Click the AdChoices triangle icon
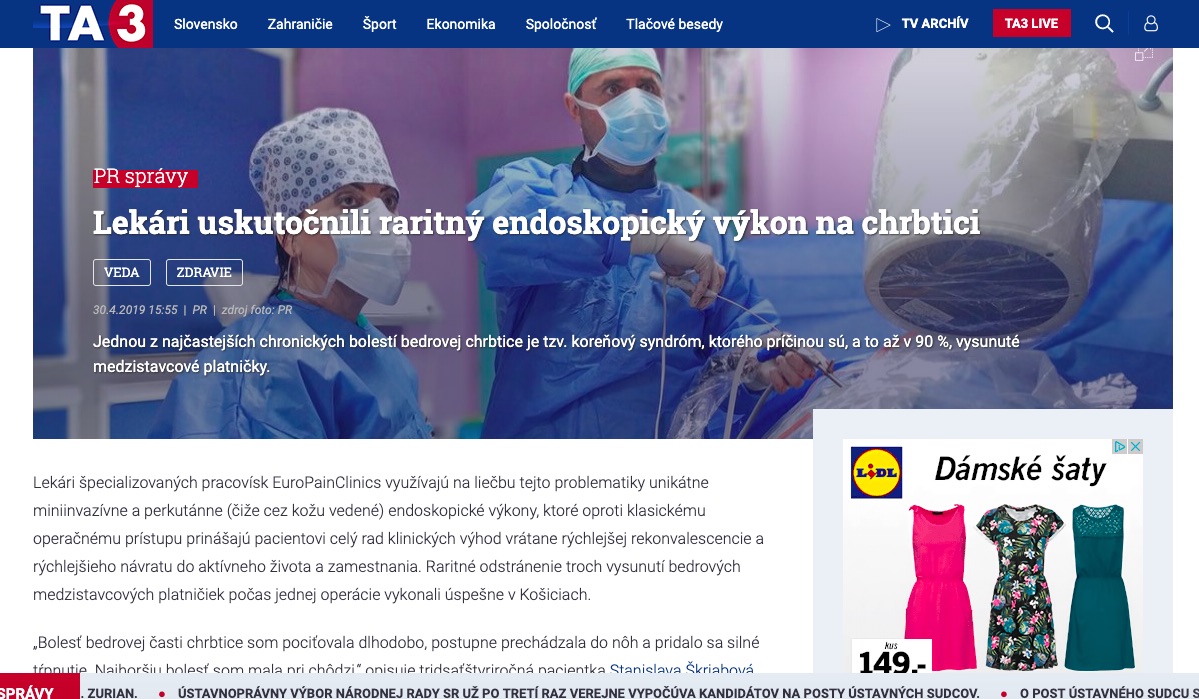This screenshot has height=699, width=1199. coord(1119,446)
